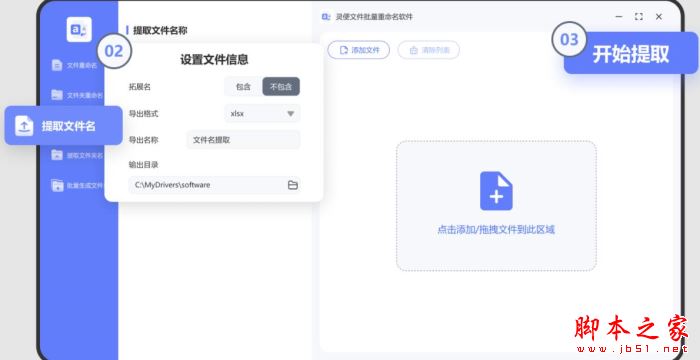700x360 pixels.
Task: Click the folder browse icon for 输出目录
Action: coord(292,185)
